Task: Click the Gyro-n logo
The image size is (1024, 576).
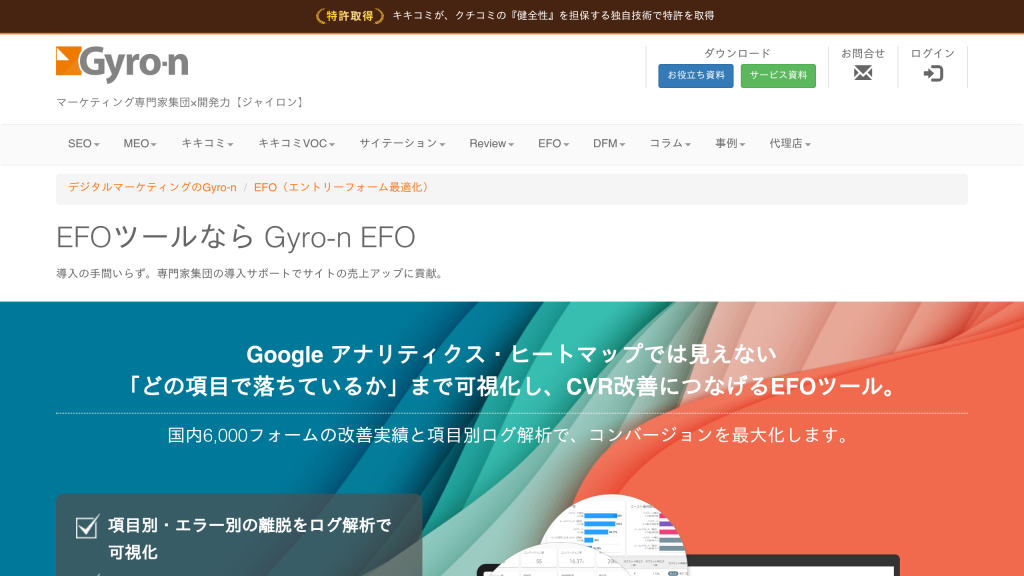Action: click(122, 64)
